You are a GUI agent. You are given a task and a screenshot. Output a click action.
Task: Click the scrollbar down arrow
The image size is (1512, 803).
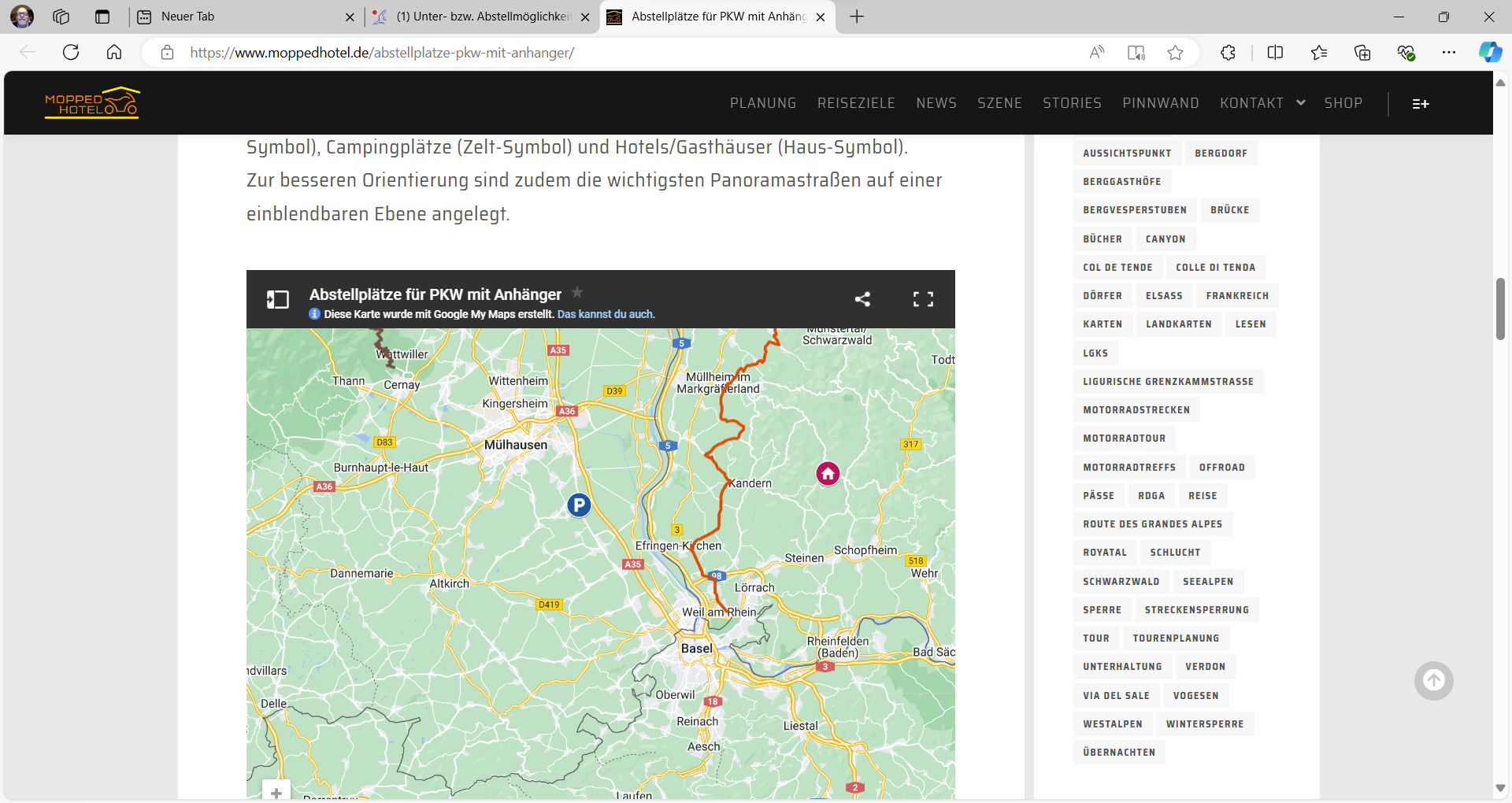tap(1500, 788)
